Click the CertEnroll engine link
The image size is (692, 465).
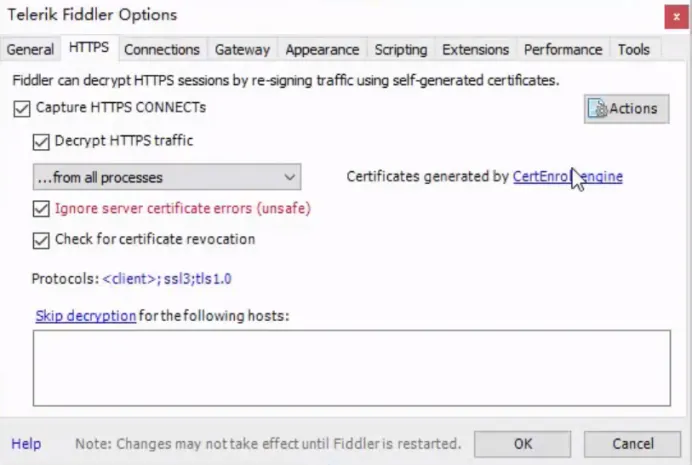[x=567, y=177]
